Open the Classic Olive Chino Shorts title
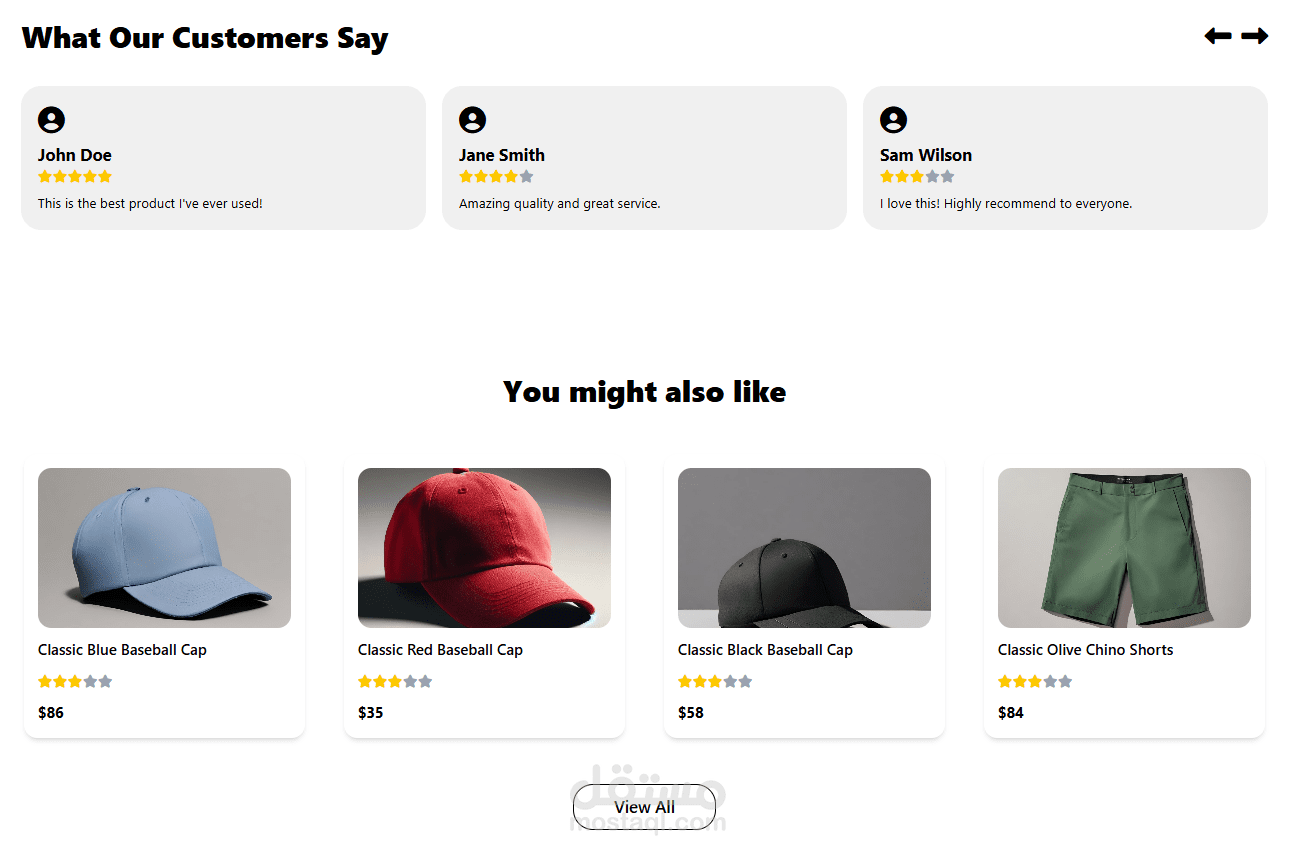The height and width of the screenshot is (853, 1297). coord(1085,650)
